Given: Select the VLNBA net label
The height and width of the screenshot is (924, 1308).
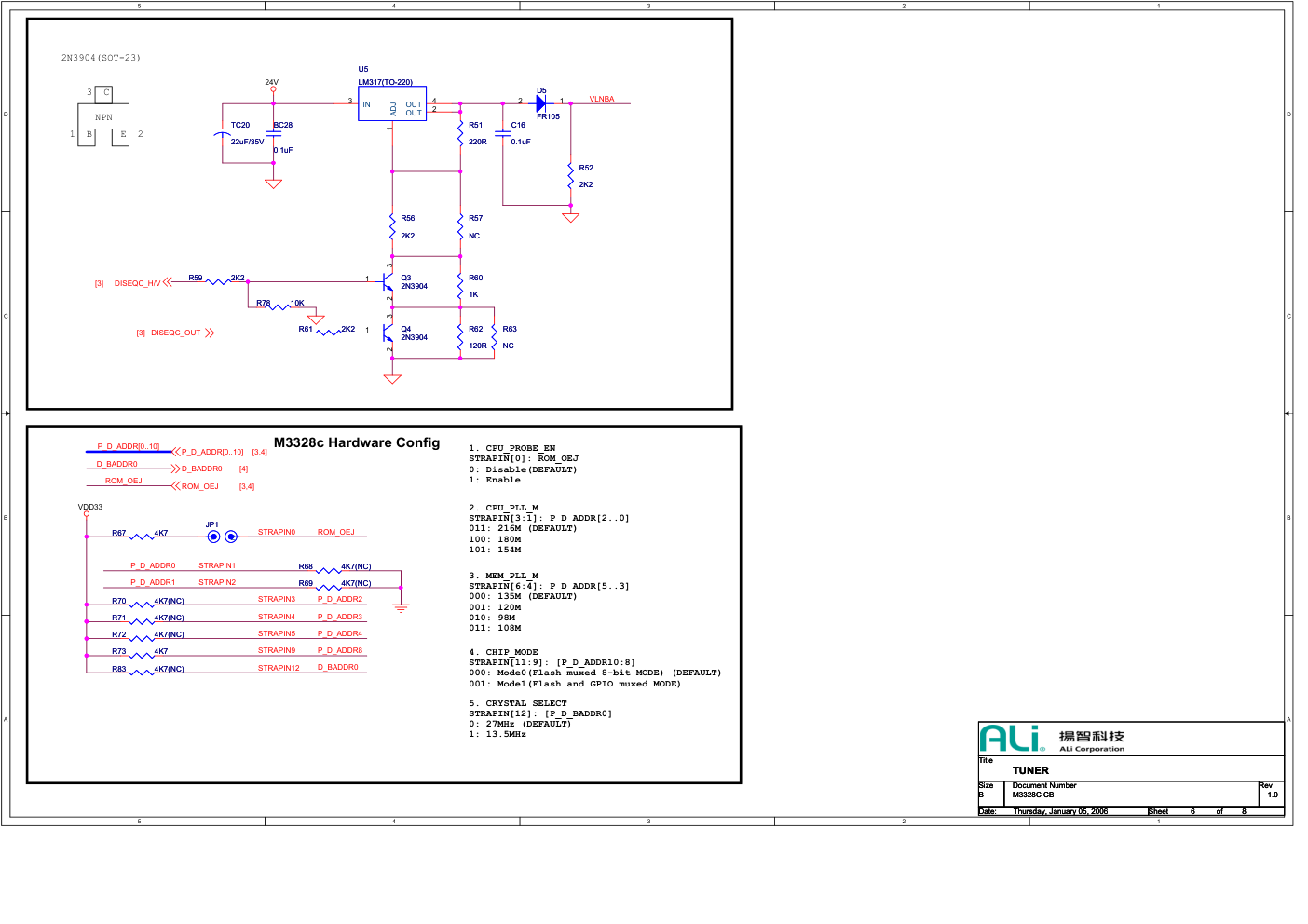Looking at the screenshot, I should click(x=602, y=99).
